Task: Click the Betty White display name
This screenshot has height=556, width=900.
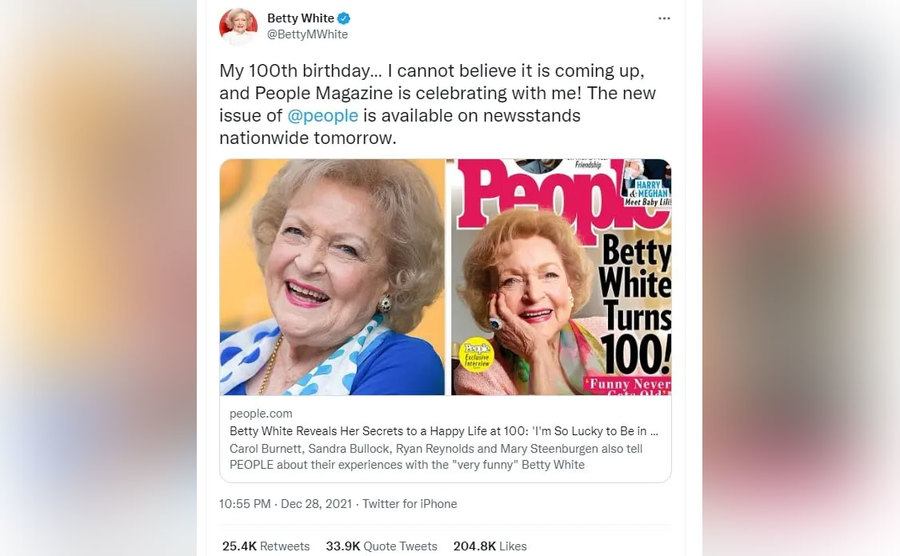Action: (301, 18)
